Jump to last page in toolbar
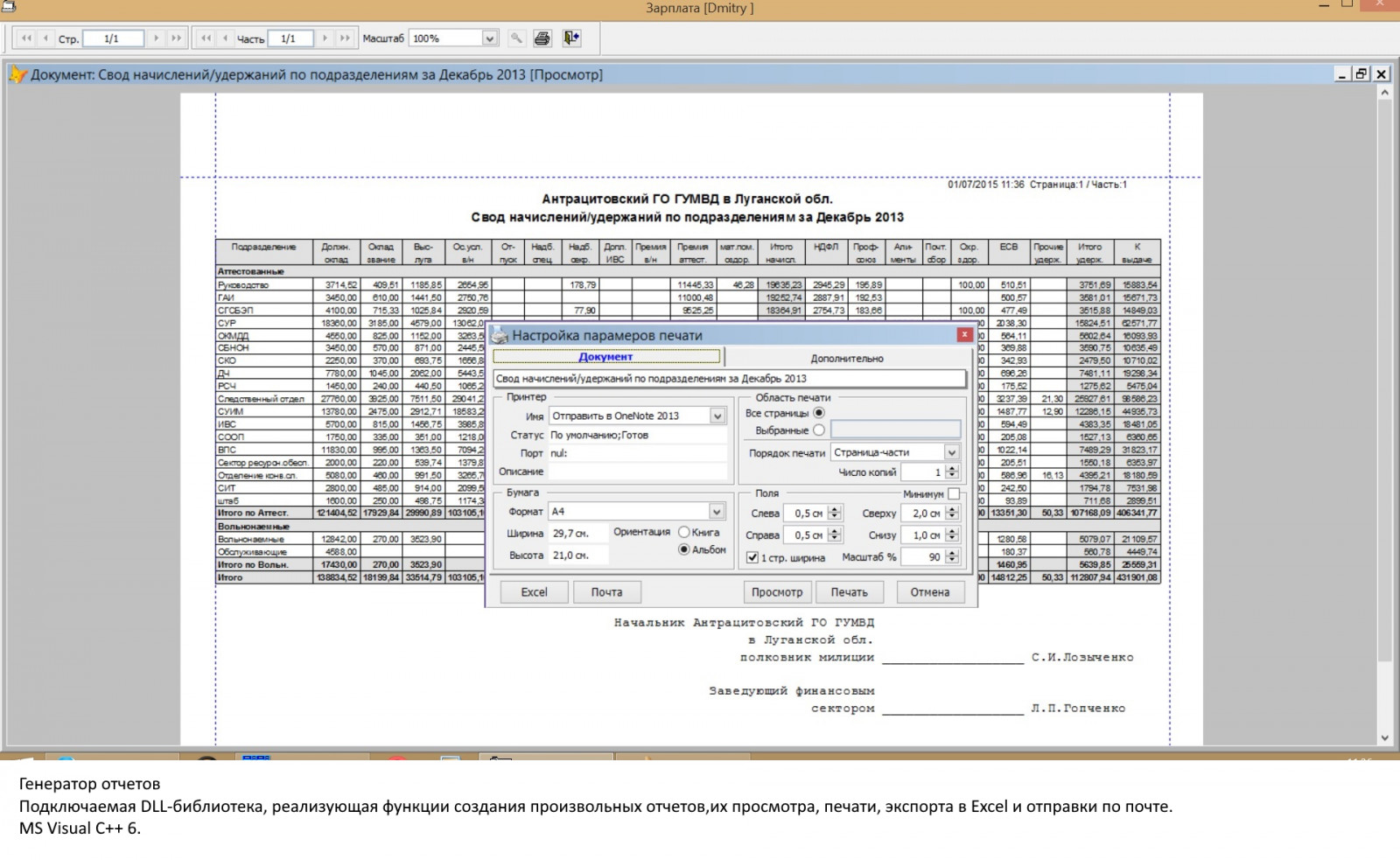 coord(176,38)
